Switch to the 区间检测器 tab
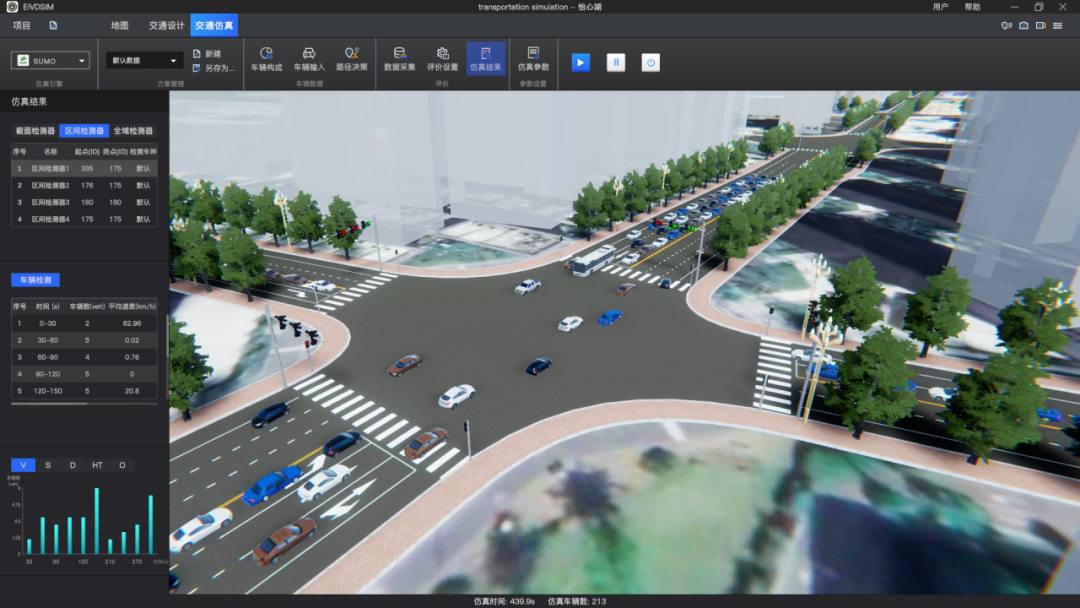Screen dimensions: 1080x608 pyautogui.click(x=84, y=131)
